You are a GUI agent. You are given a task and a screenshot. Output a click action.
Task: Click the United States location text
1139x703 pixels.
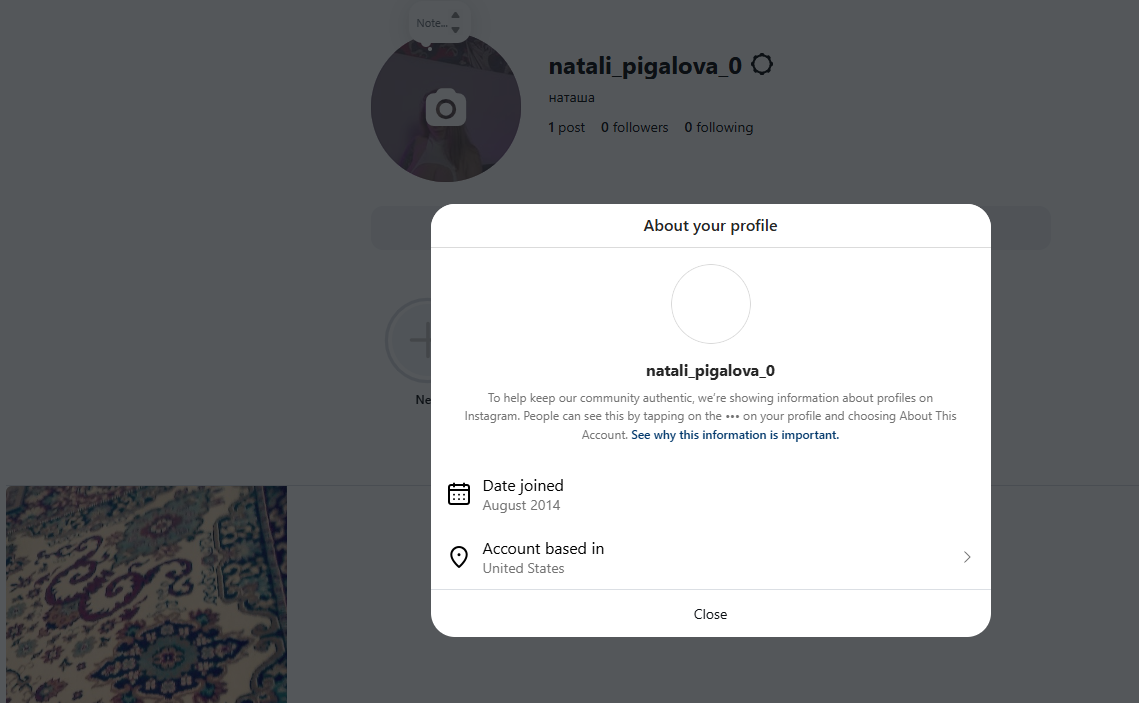tap(523, 569)
